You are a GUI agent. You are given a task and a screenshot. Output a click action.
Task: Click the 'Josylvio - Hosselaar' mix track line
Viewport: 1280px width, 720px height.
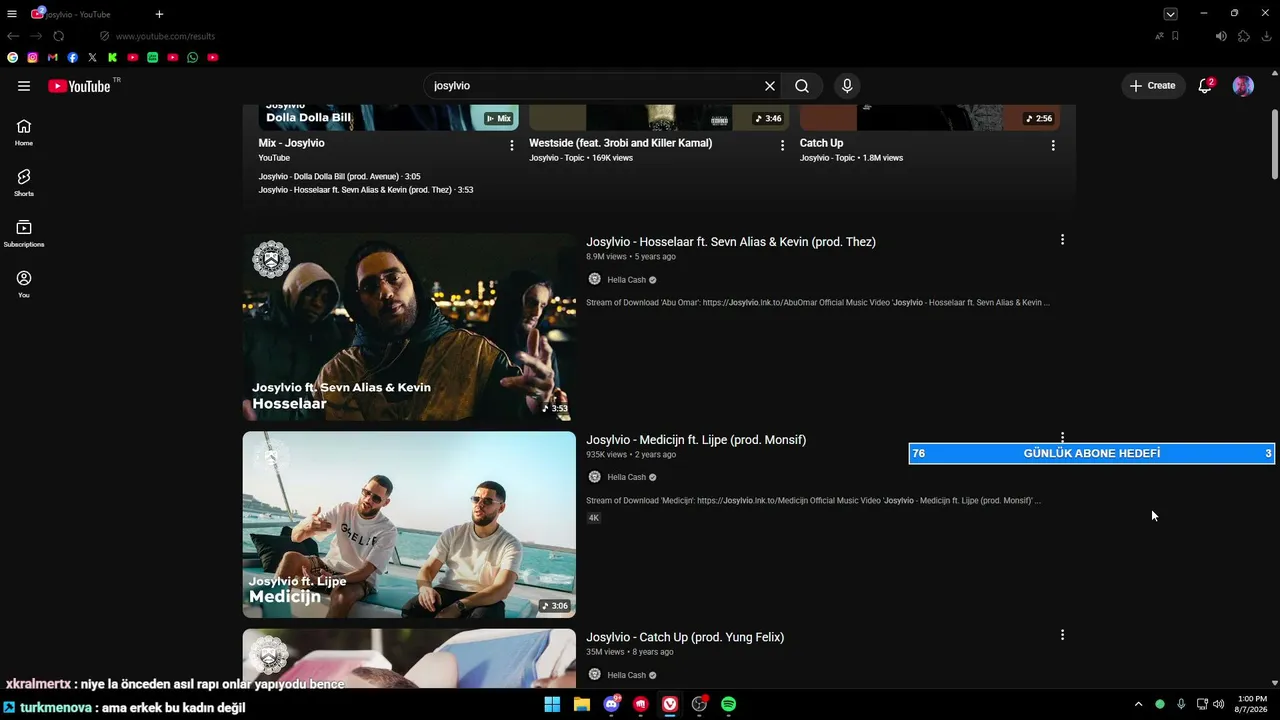pos(366,190)
